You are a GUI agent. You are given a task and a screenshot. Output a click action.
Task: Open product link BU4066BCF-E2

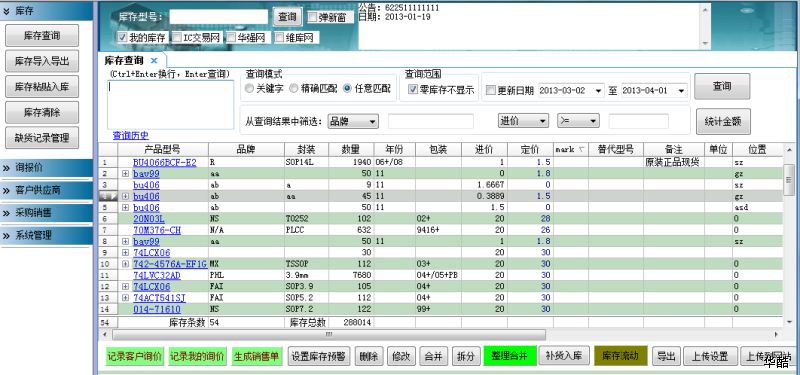165,163
